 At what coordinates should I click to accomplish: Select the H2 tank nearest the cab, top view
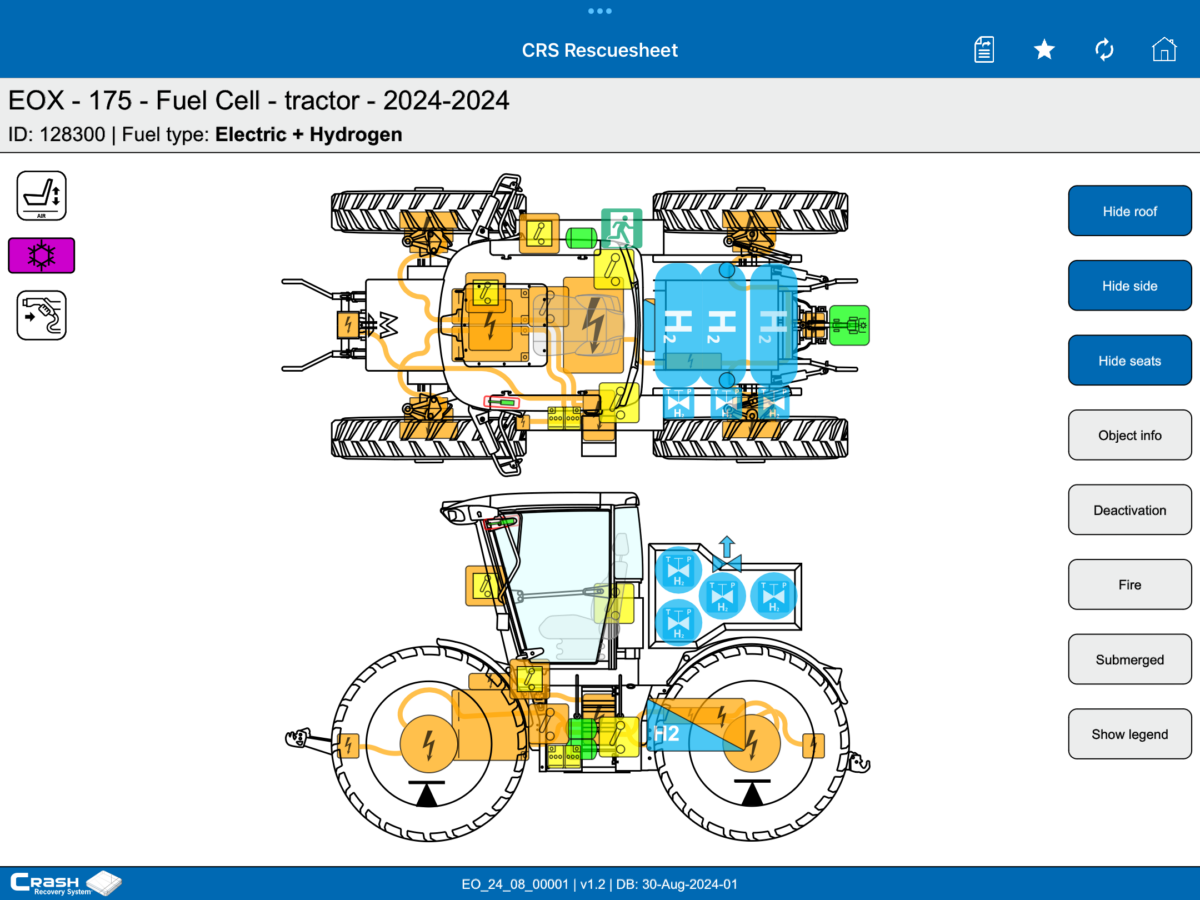(679, 325)
